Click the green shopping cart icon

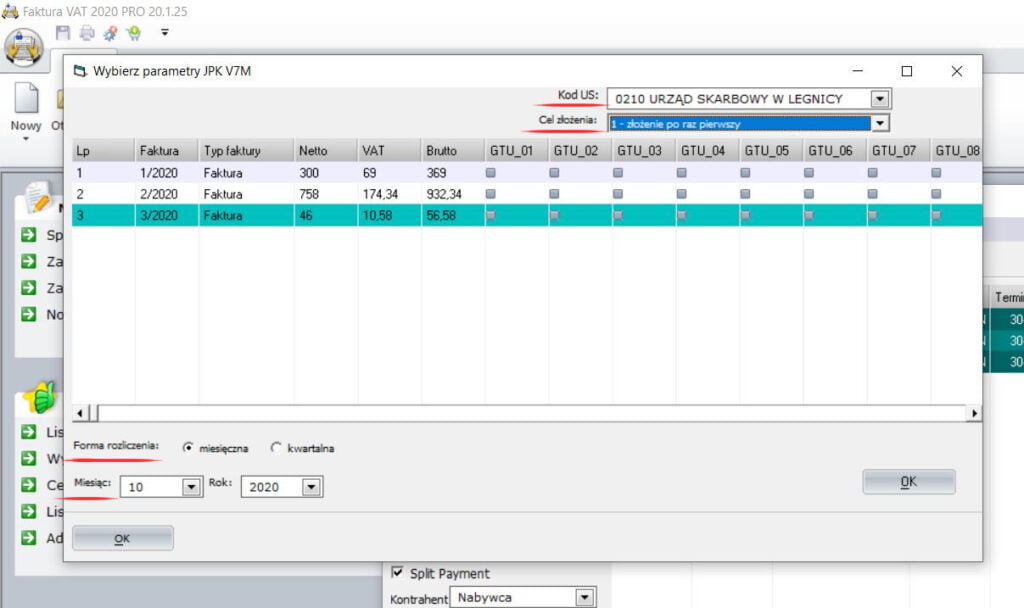(133, 33)
